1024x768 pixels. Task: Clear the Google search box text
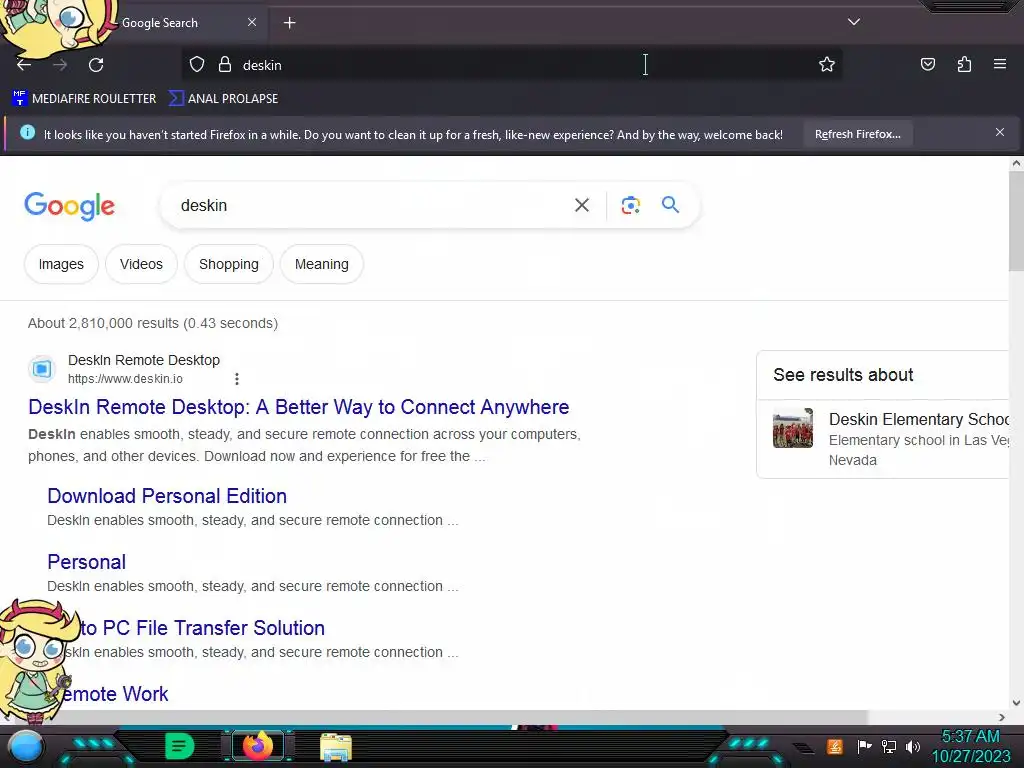pos(582,205)
